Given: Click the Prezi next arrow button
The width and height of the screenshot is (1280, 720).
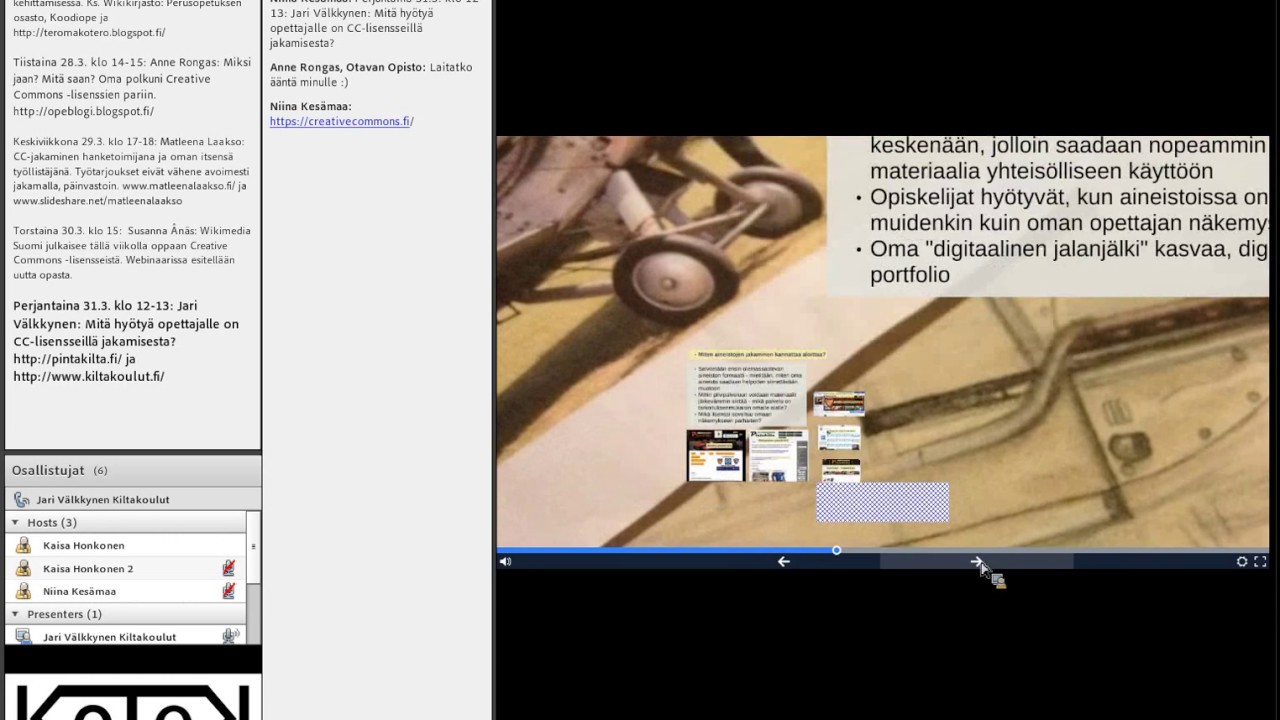Looking at the screenshot, I should 976,562.
